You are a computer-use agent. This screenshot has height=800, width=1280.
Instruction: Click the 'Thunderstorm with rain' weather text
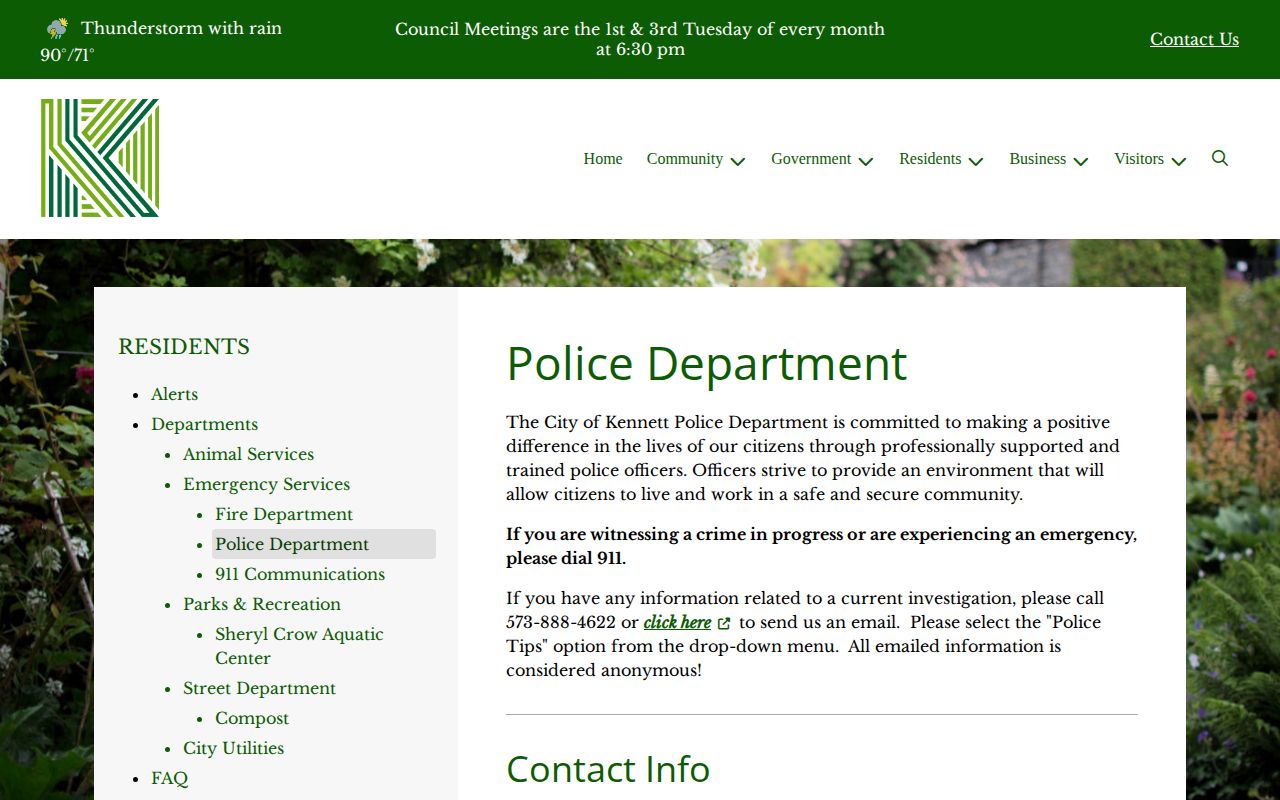click(181, 28)
